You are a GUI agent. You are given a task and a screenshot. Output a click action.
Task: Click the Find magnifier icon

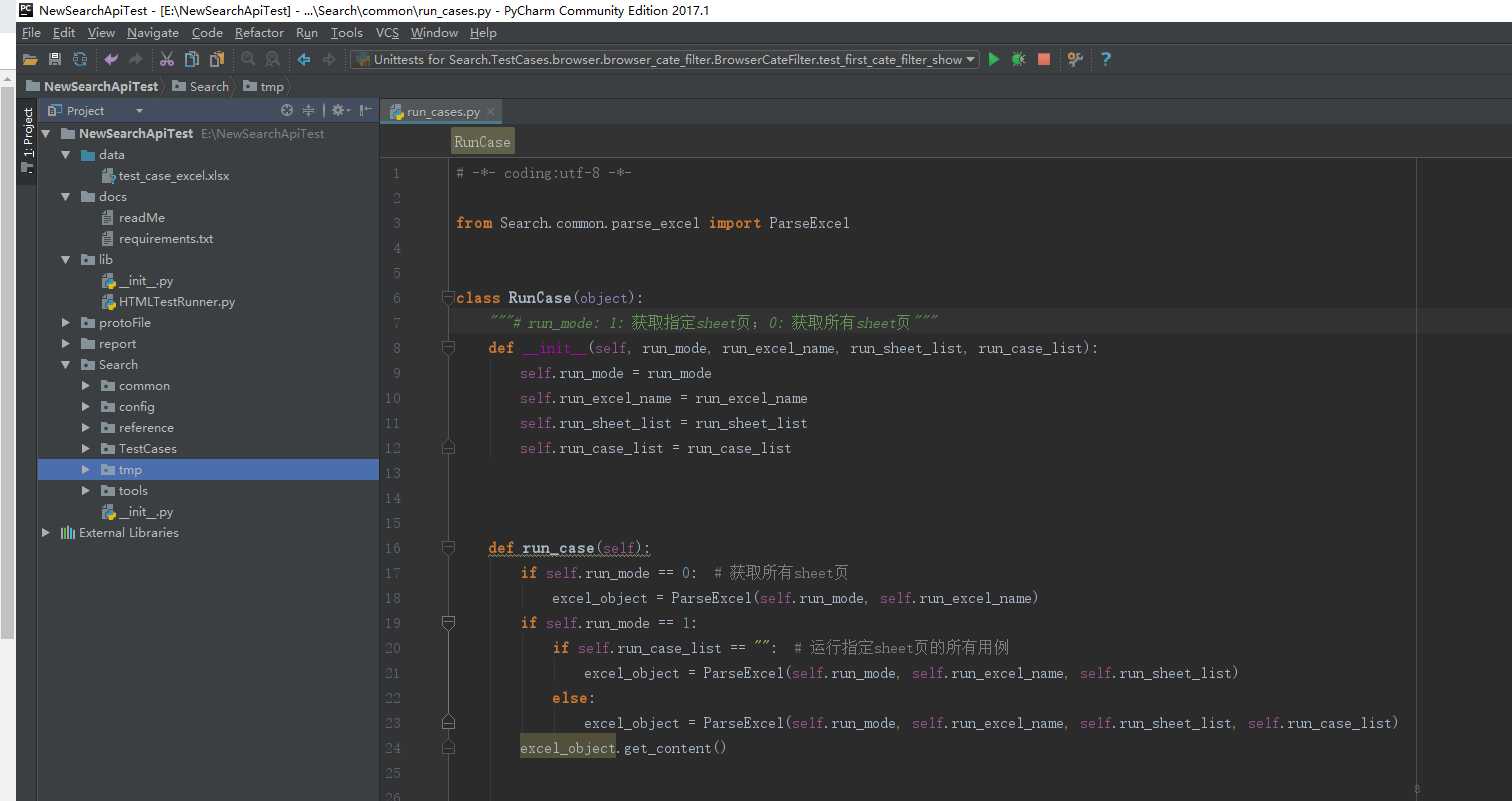point(248,60)
